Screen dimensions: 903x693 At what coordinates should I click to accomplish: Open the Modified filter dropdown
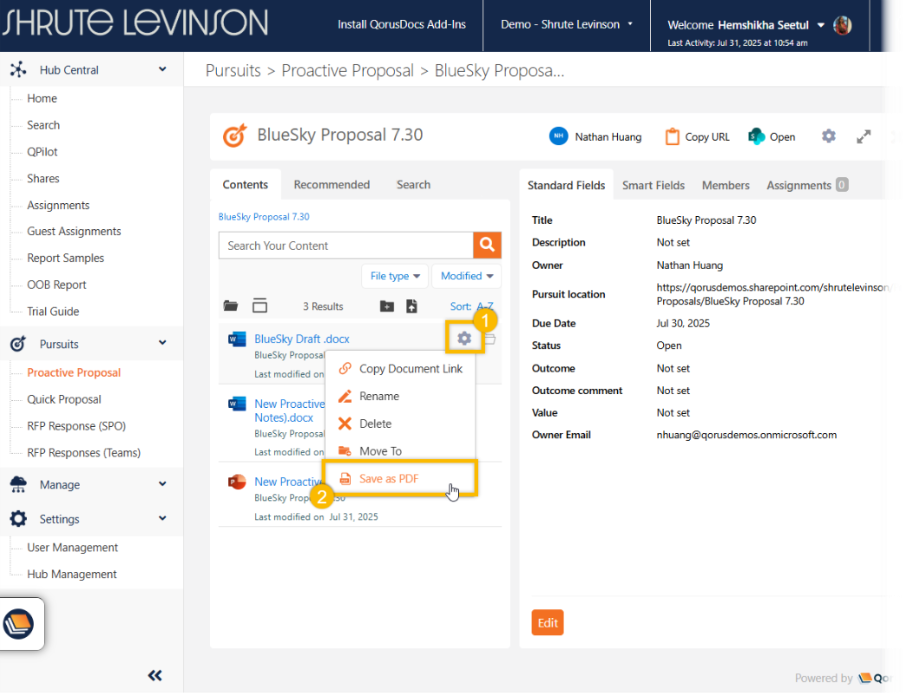467,276
